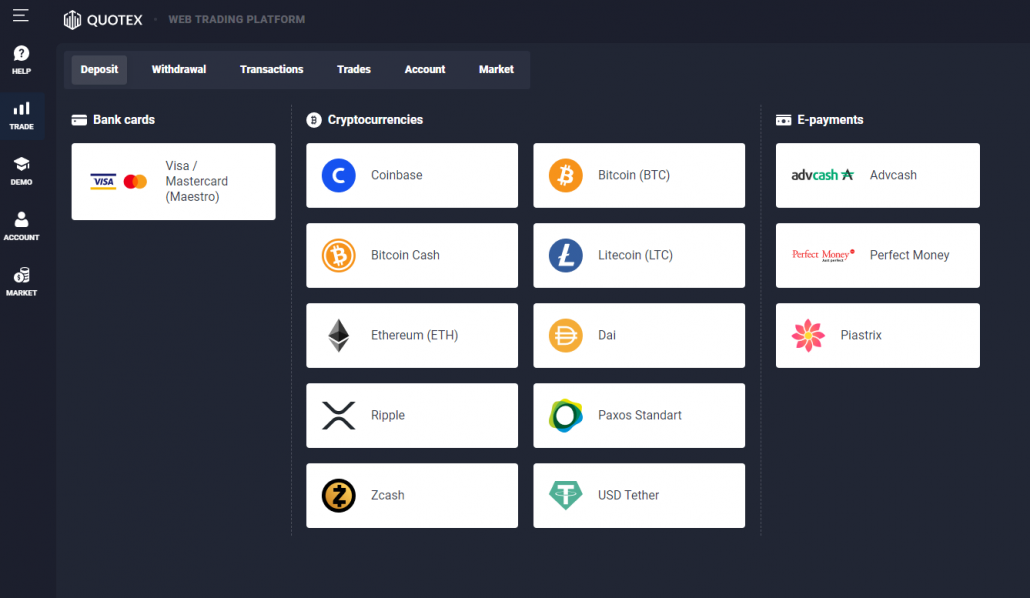Click the Litecoin coin icon
1030x598 pixels.
pos(566,256)
